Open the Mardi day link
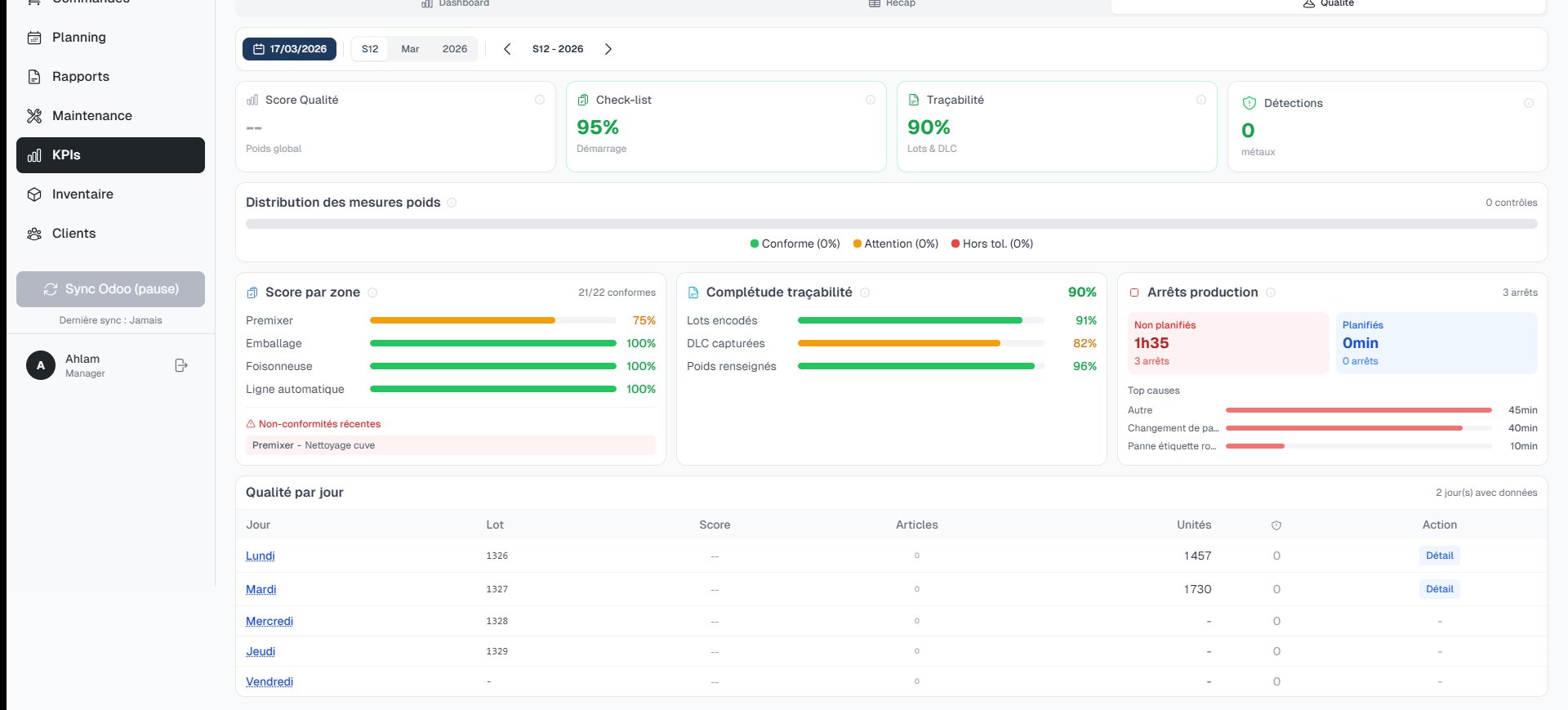 [x=261, y=589]
